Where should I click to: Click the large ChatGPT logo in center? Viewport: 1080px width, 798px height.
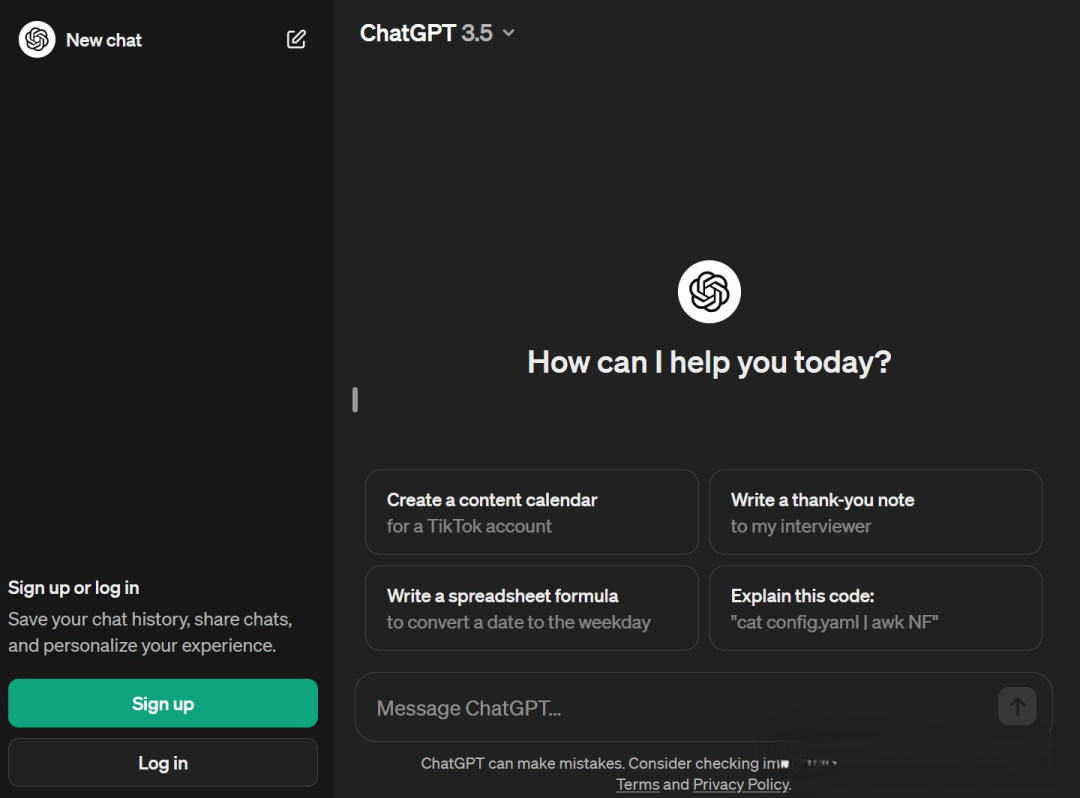pos(709,291)
